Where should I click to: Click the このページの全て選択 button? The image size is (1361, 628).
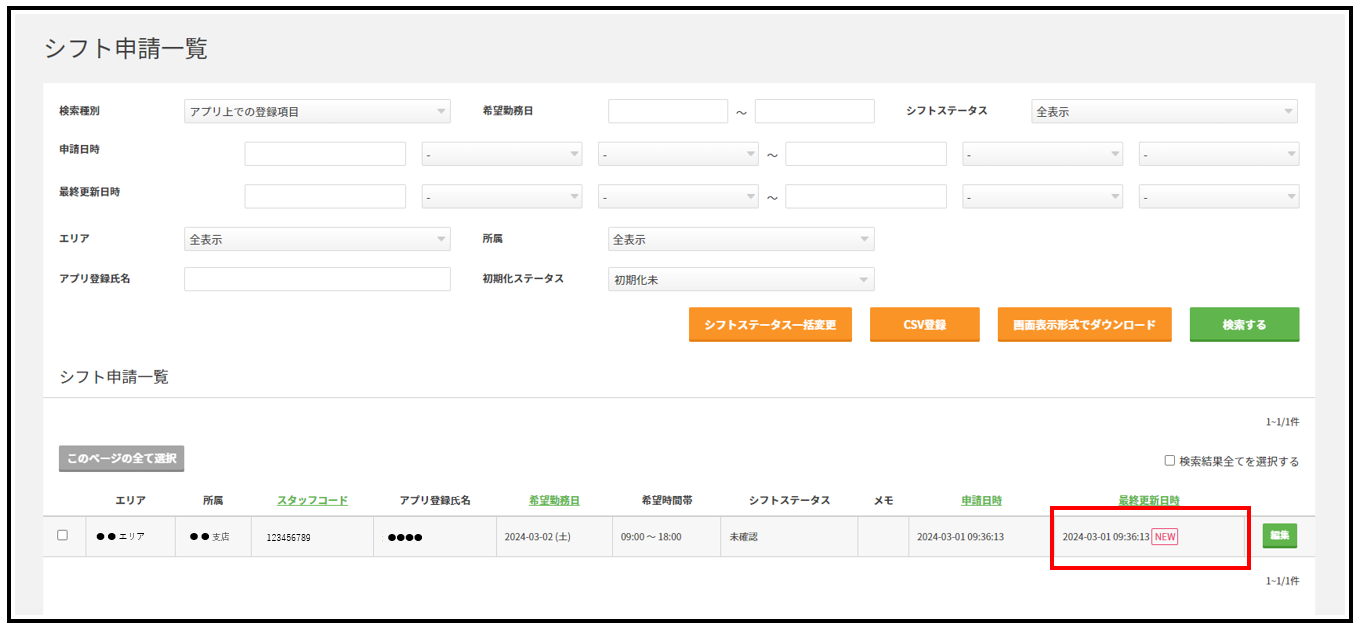[120, 458]
